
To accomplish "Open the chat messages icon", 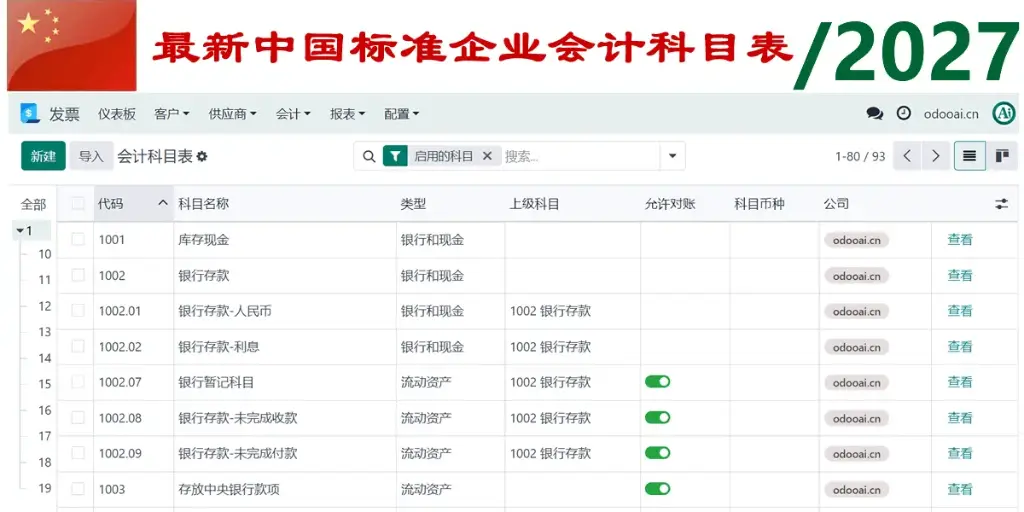I will (874, 114).
